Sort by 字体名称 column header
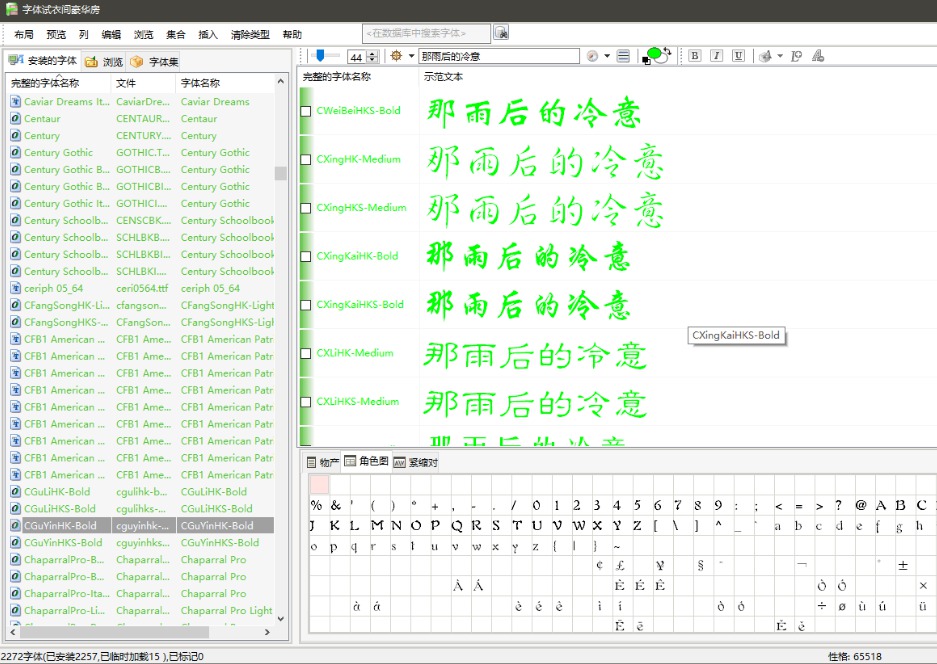This screenshot has width=937, height=664. pos(225,82)
